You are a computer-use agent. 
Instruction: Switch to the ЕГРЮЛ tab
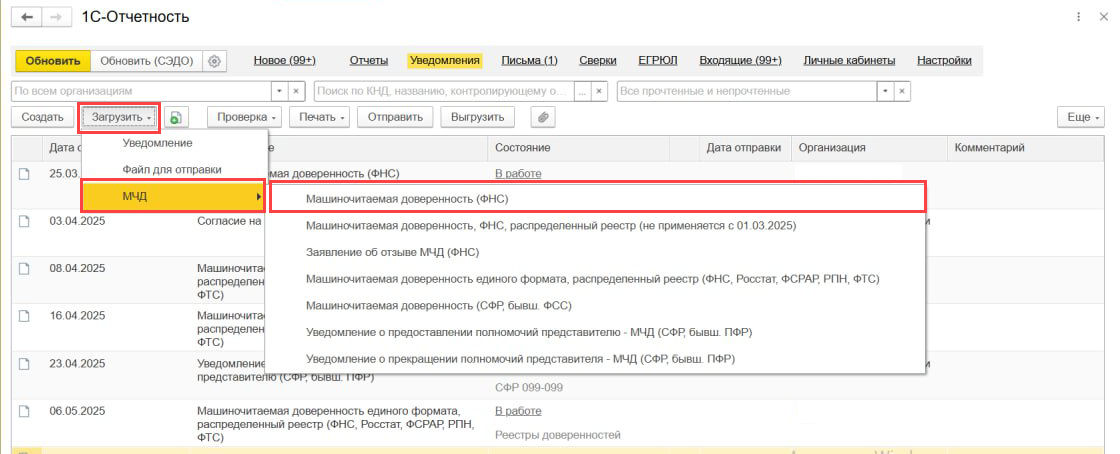pos(657,61)
